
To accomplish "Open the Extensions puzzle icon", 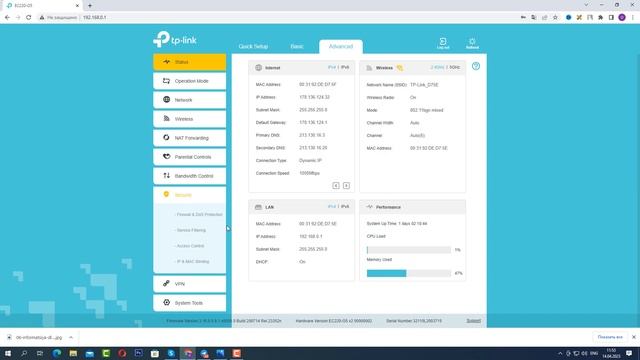I will [600, 18].
